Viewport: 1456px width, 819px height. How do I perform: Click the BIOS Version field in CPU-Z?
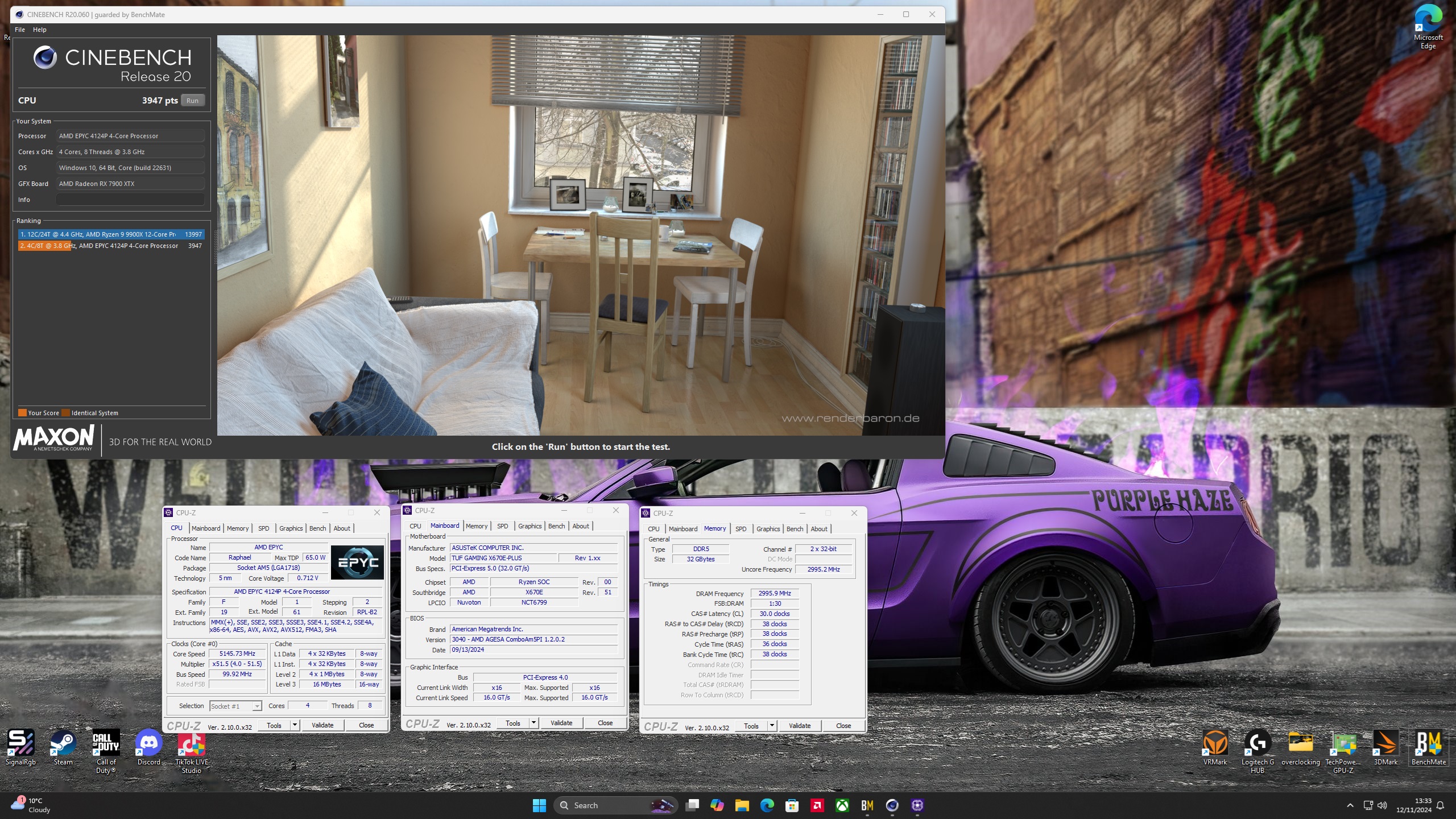533,639
